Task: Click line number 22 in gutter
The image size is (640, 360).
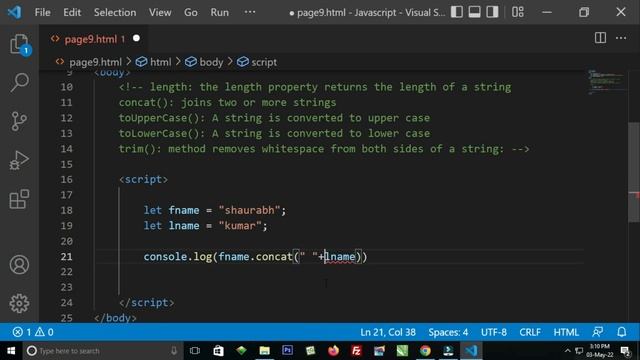Action: click(x=67, y=272)
